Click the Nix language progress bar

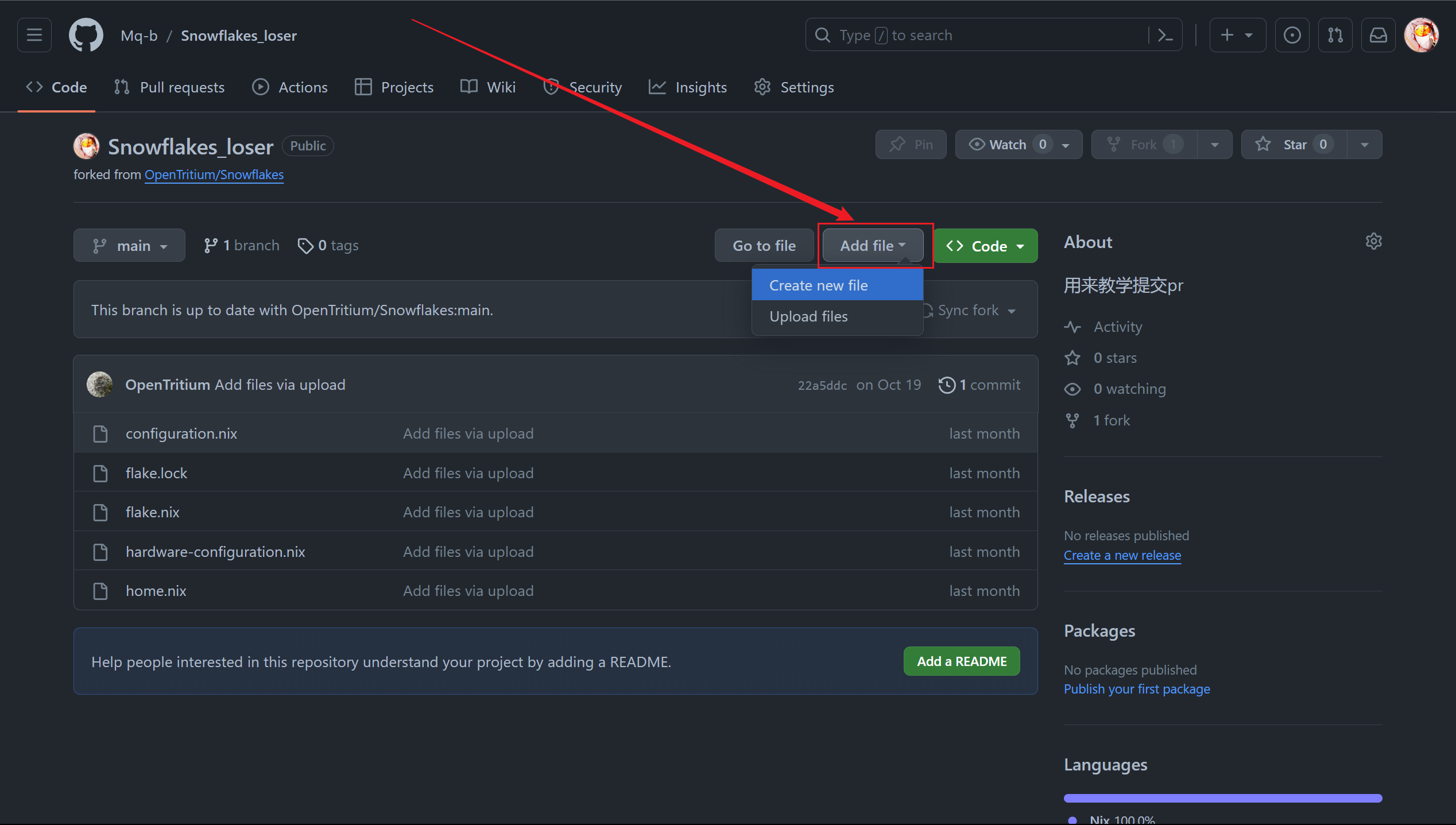1223,798
